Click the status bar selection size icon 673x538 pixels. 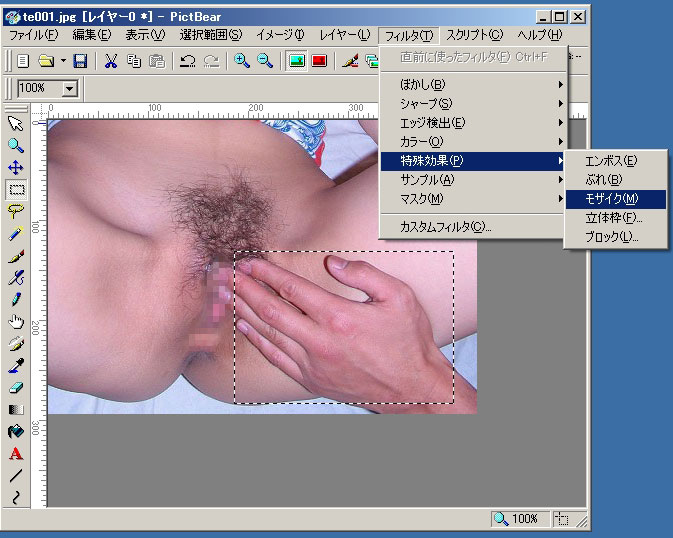point(561,519)
